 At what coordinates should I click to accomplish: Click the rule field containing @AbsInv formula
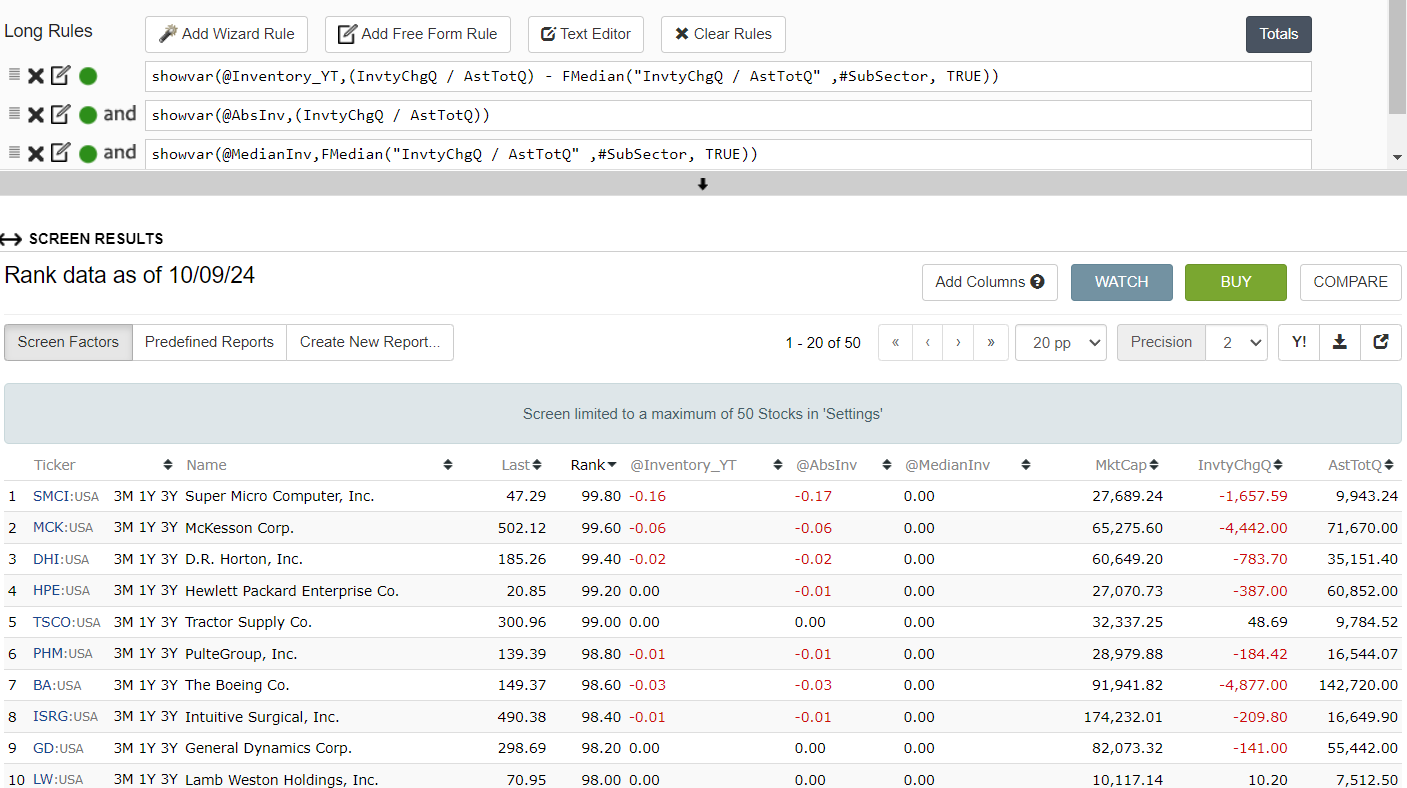click(728, 115)
